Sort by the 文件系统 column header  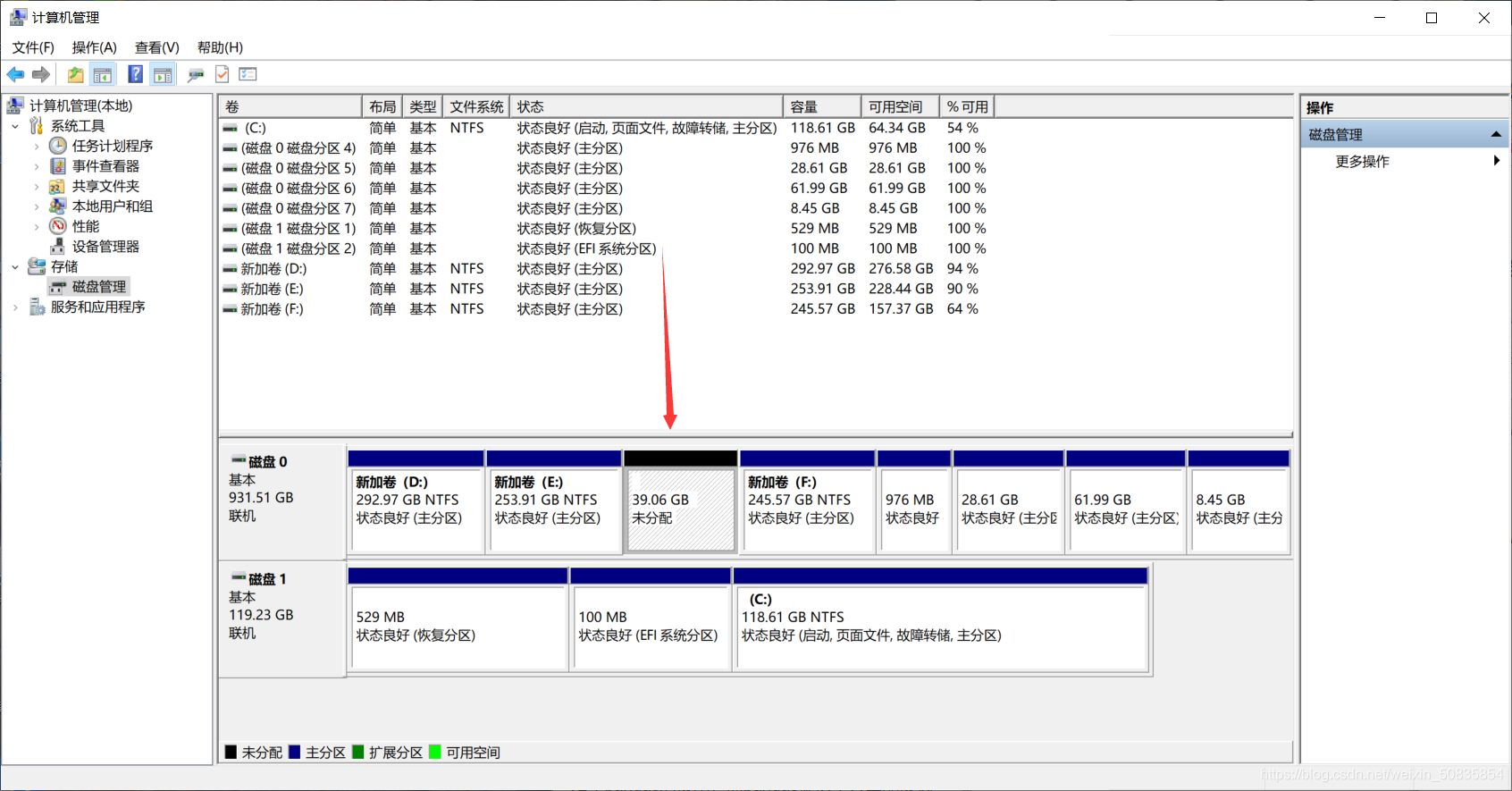tap(476, 106)
